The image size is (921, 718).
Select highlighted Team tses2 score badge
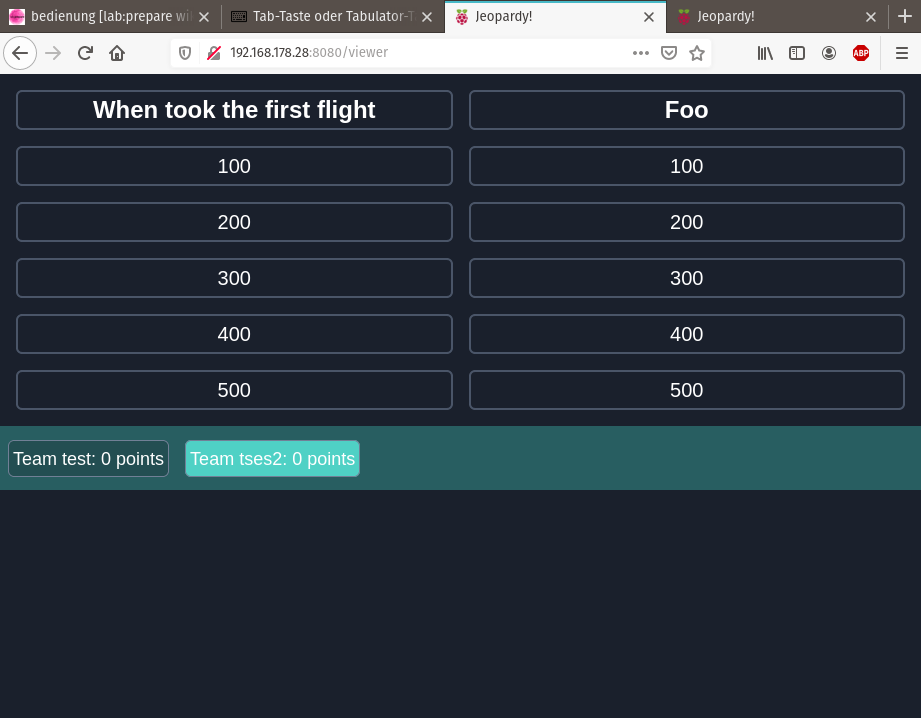[273, 458]
